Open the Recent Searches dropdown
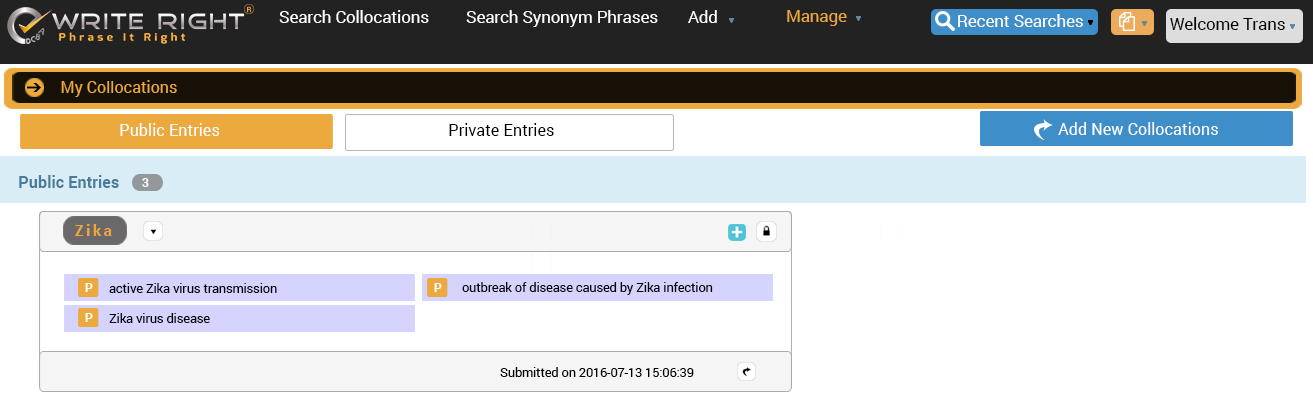 [x=1014, y=22]
